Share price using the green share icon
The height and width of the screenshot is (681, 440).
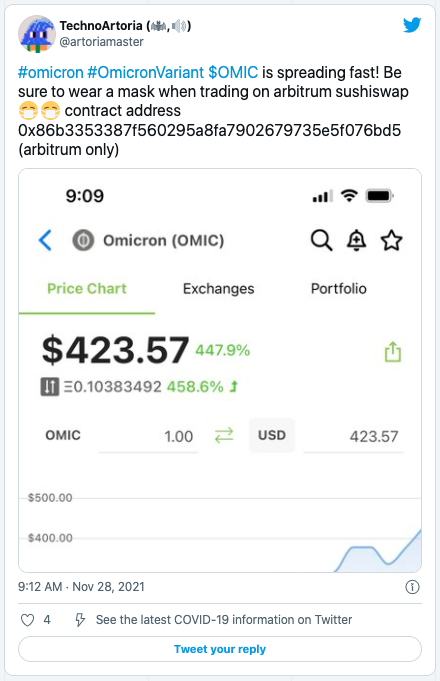point(393,352)
